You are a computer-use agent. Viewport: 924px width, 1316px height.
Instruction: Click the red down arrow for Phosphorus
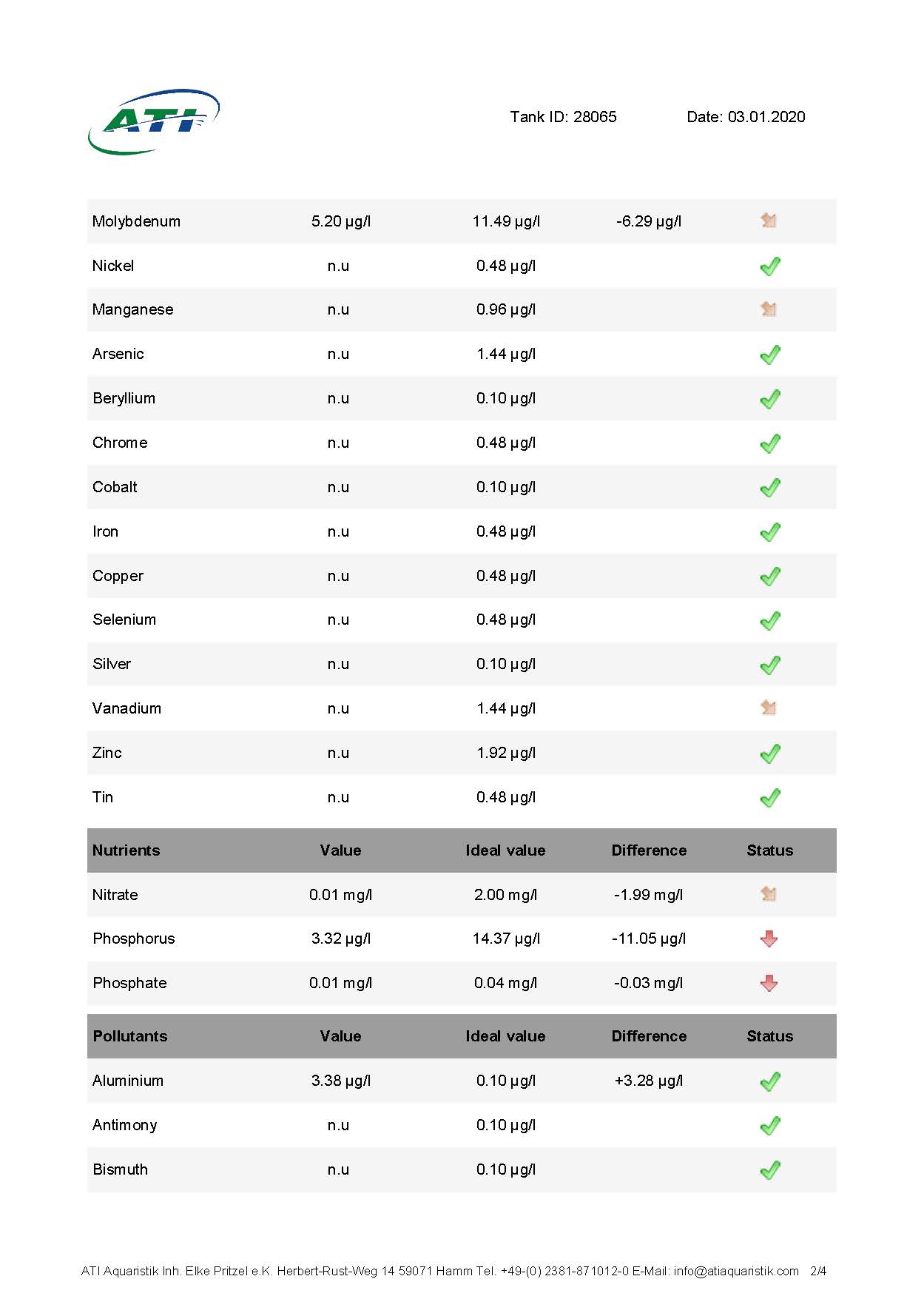point(769,939)
